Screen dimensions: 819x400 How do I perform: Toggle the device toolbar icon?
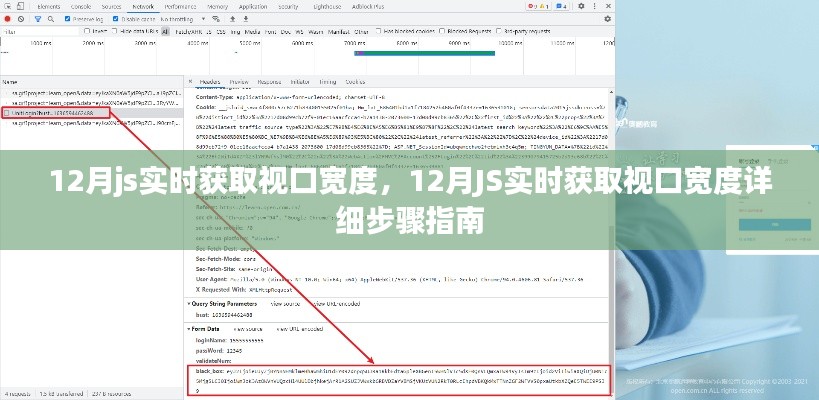pos(20,6)
